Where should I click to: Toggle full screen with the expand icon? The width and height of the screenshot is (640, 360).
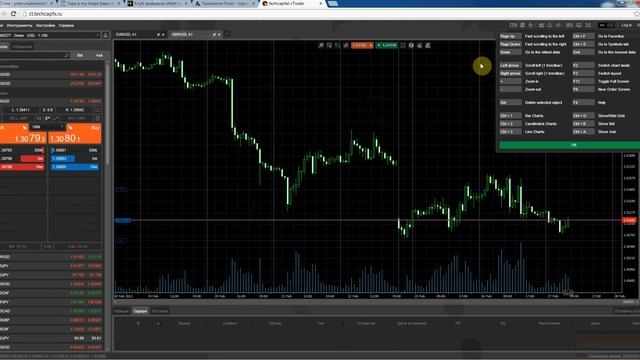[588, 25]
